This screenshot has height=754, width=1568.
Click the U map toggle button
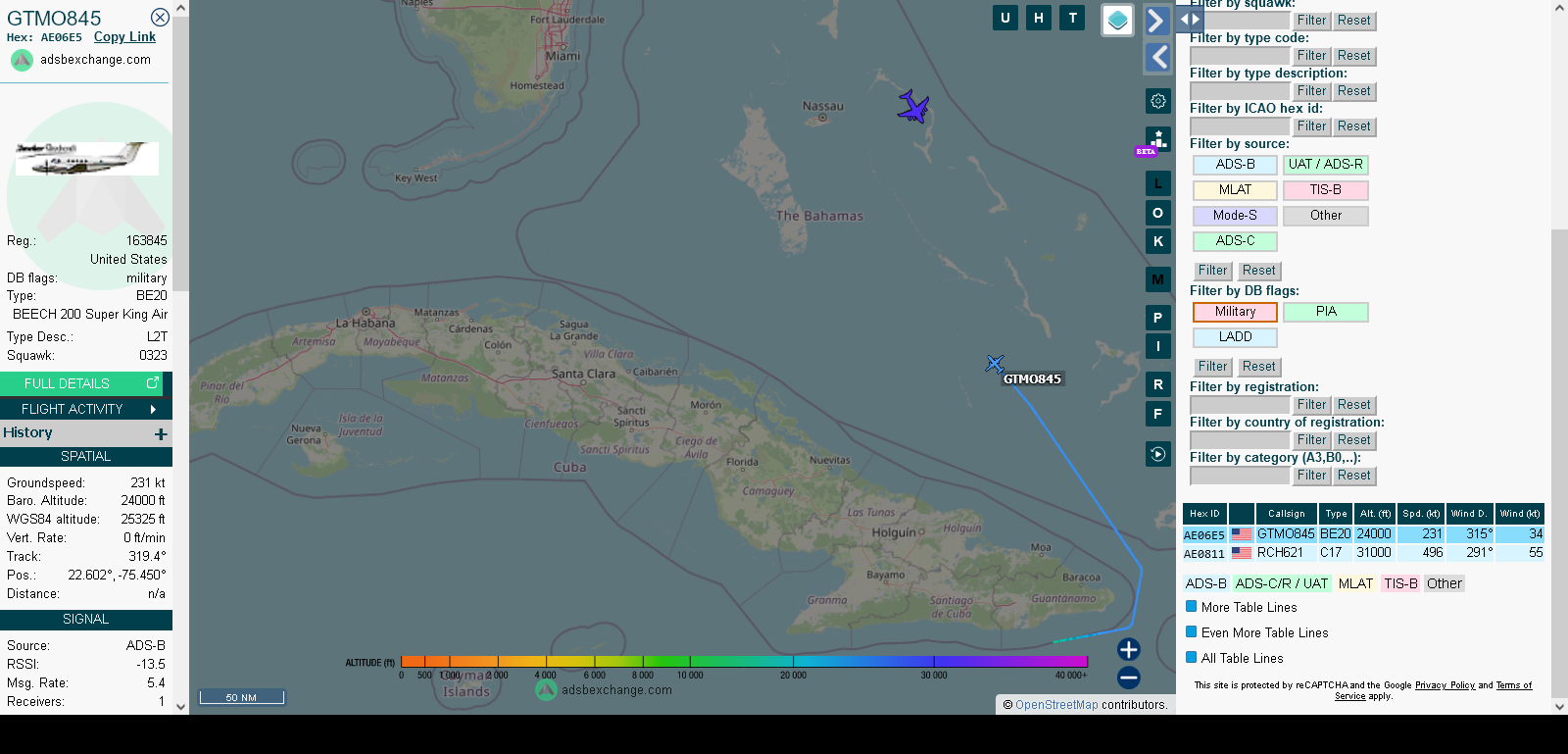[x=1004, y=18]
